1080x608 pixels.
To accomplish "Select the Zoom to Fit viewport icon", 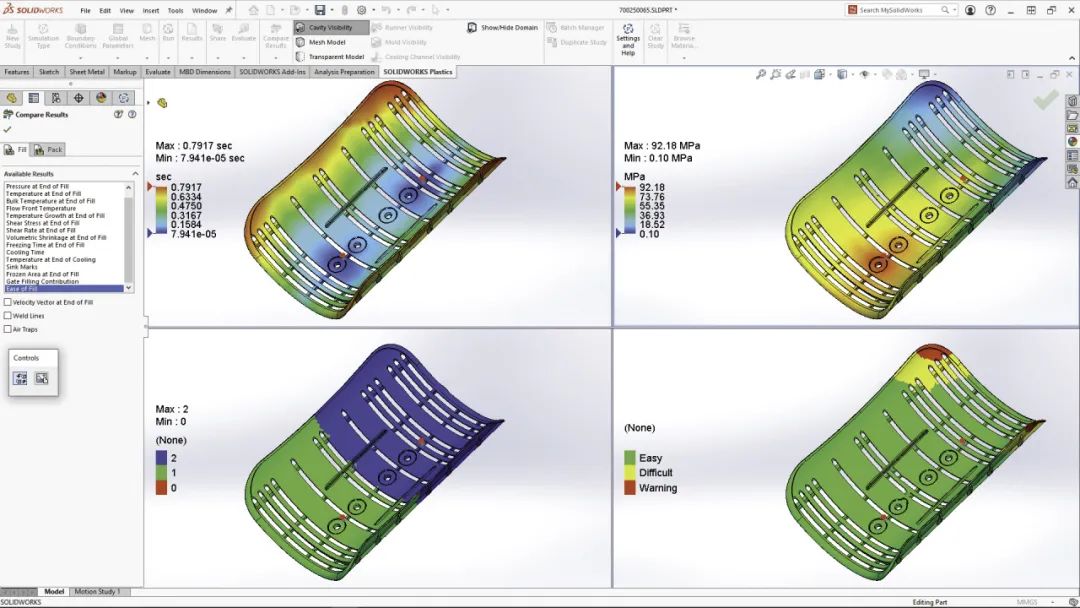I will point(762,74).
